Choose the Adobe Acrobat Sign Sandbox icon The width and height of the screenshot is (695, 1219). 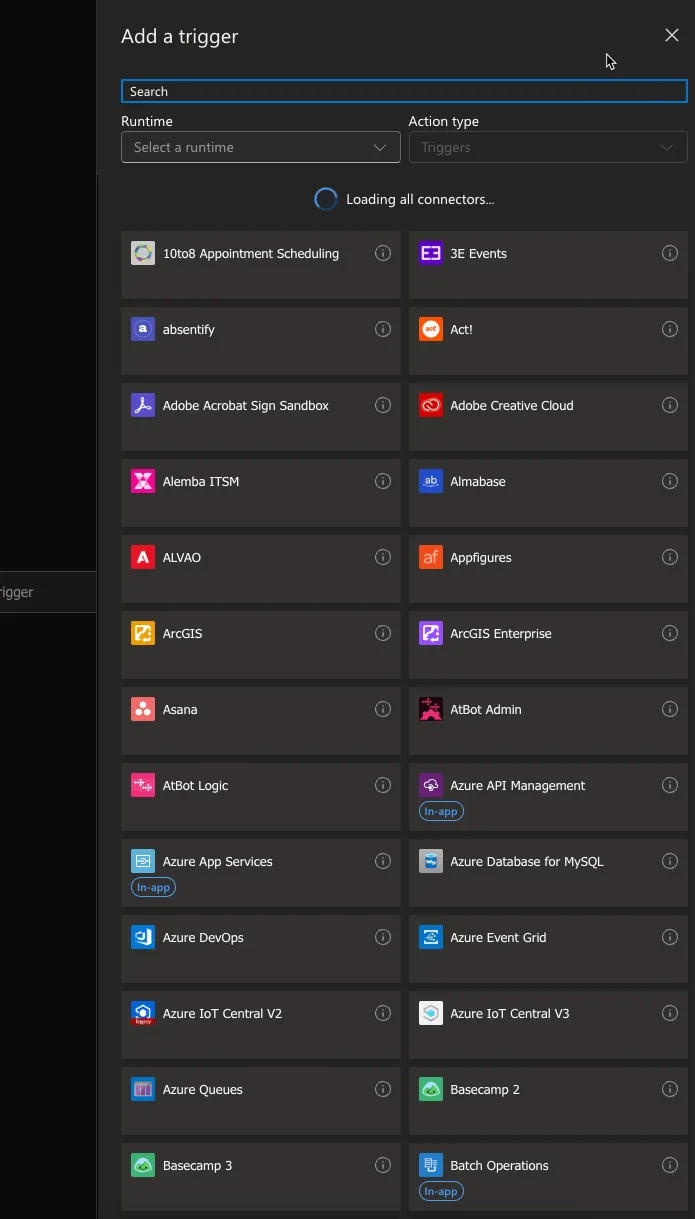pyautogui.click(x=143, y=406)
